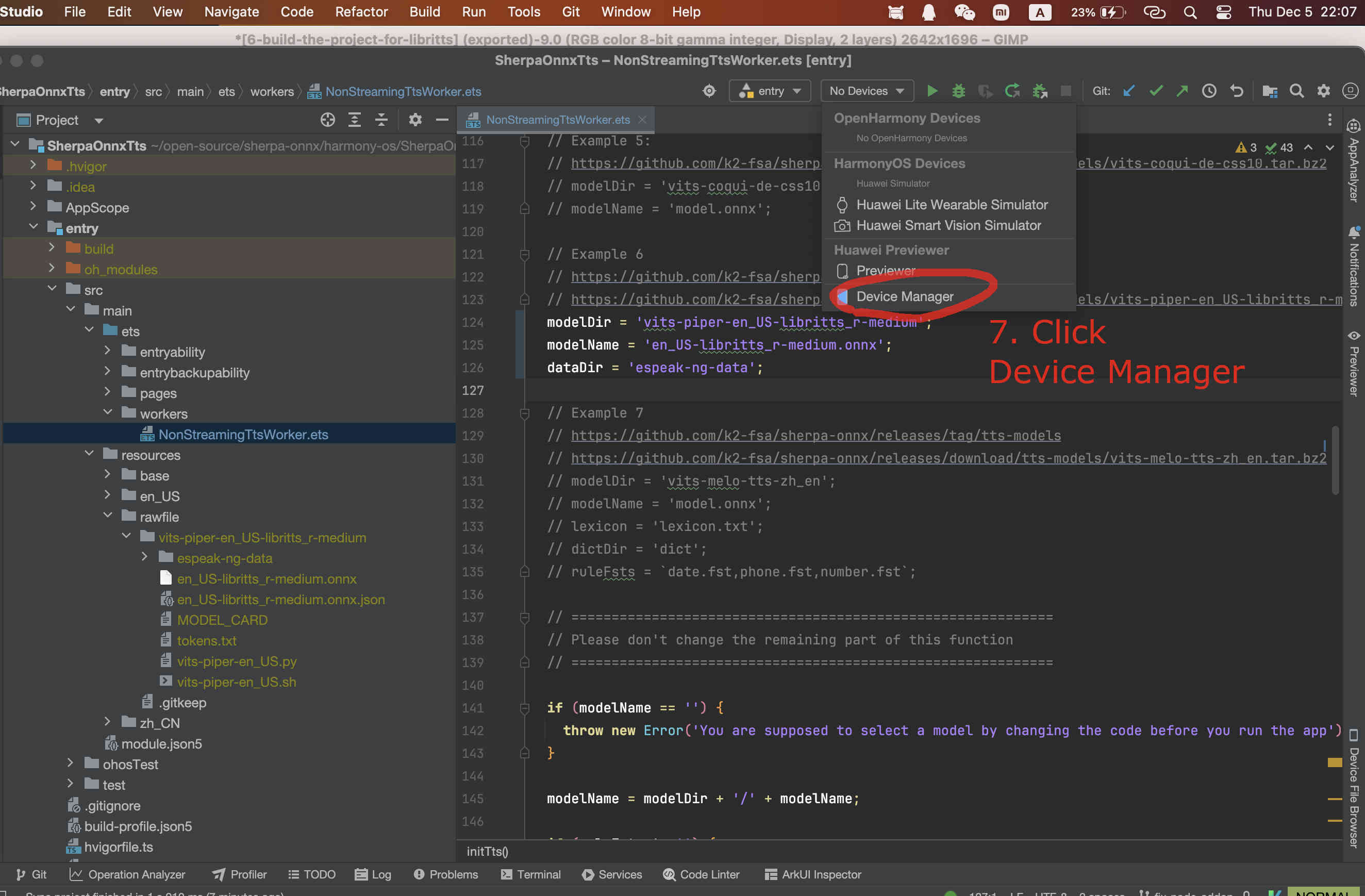Click the workers breadcrumb in navigation bar
The image size is (1365, 896).
[272, 92]
